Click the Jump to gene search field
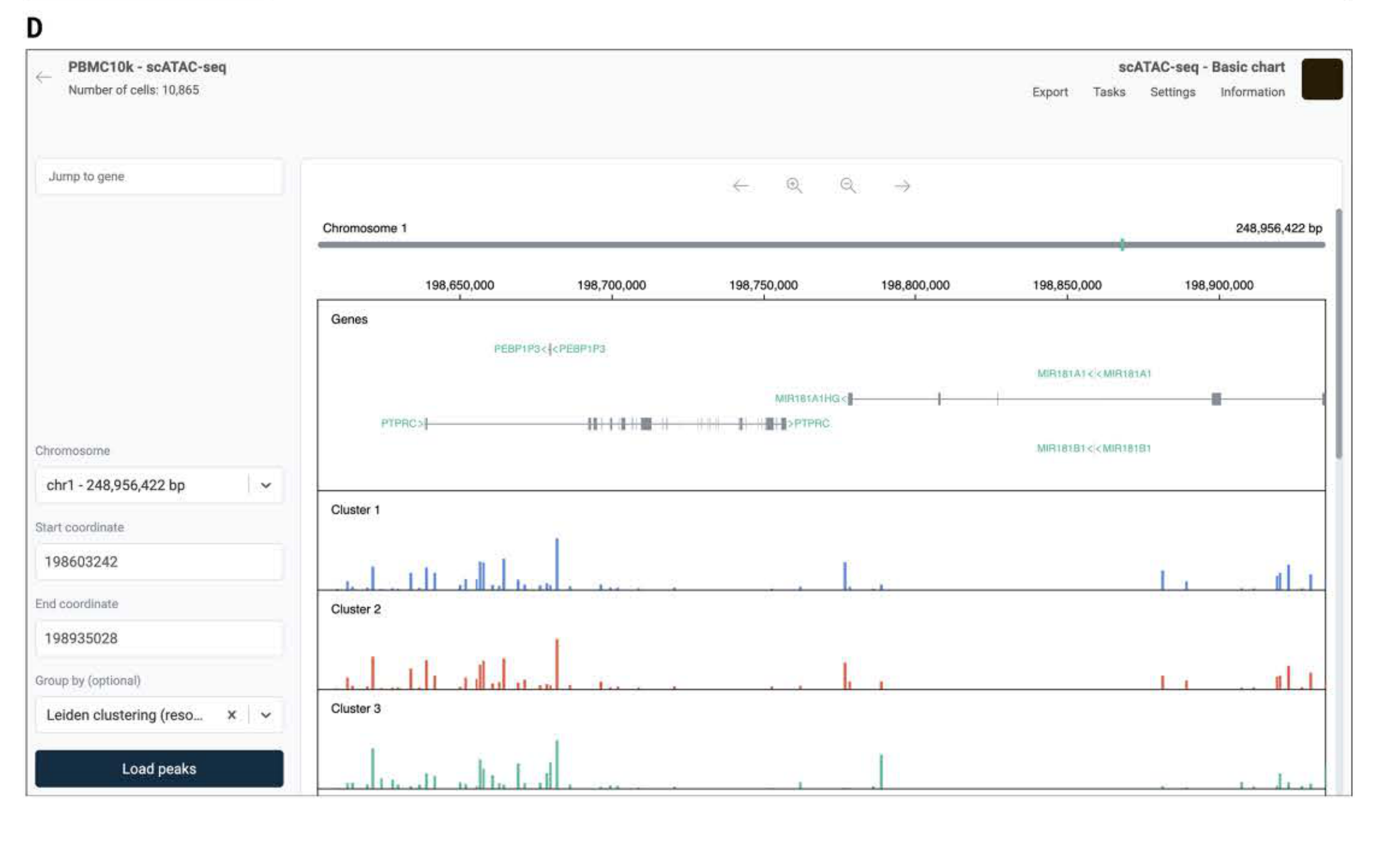Screen dimensions: 1400x848 point(159,177)
